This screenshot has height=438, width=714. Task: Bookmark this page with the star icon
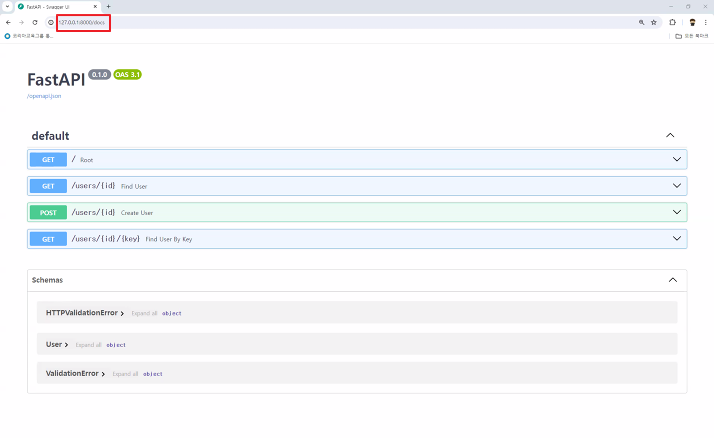654,22
